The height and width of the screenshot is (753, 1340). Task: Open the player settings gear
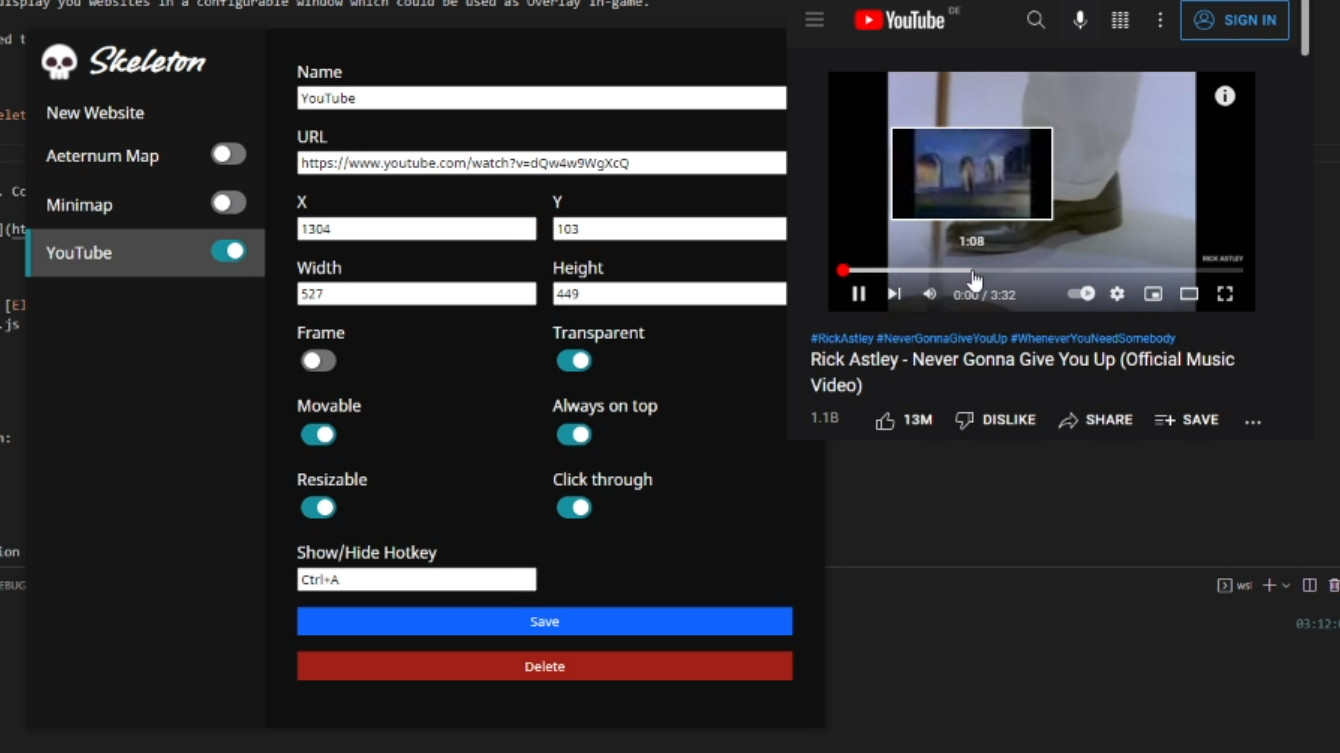point(1117,294)
